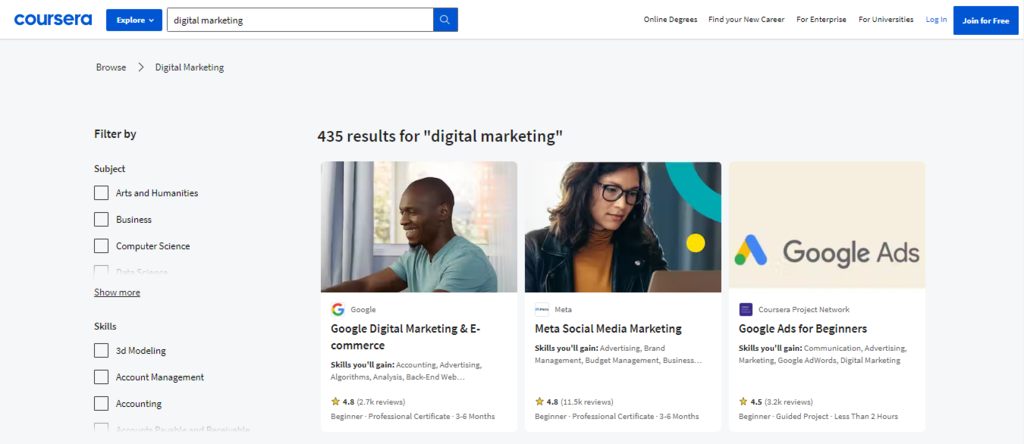Check the Arts and Humanities filter

(x=101, y=193)
